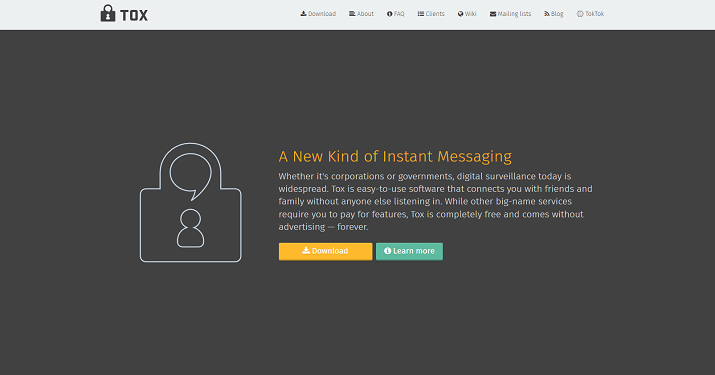
Task: Click the TokTok circle icon in the navbar
Action: point(580,14)
